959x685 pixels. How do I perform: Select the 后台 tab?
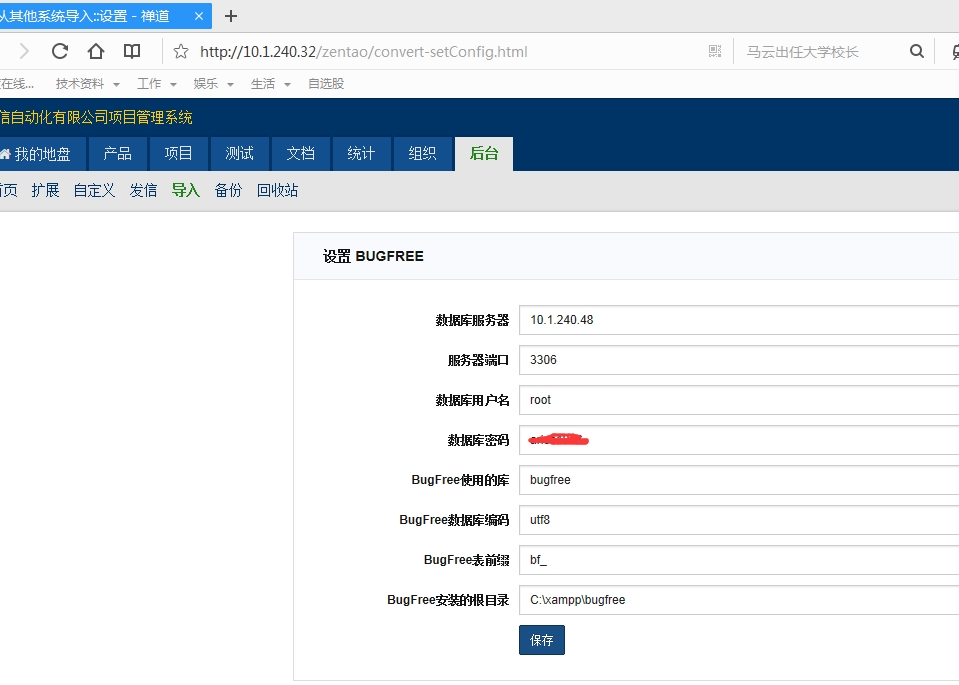tap(484, 154)
